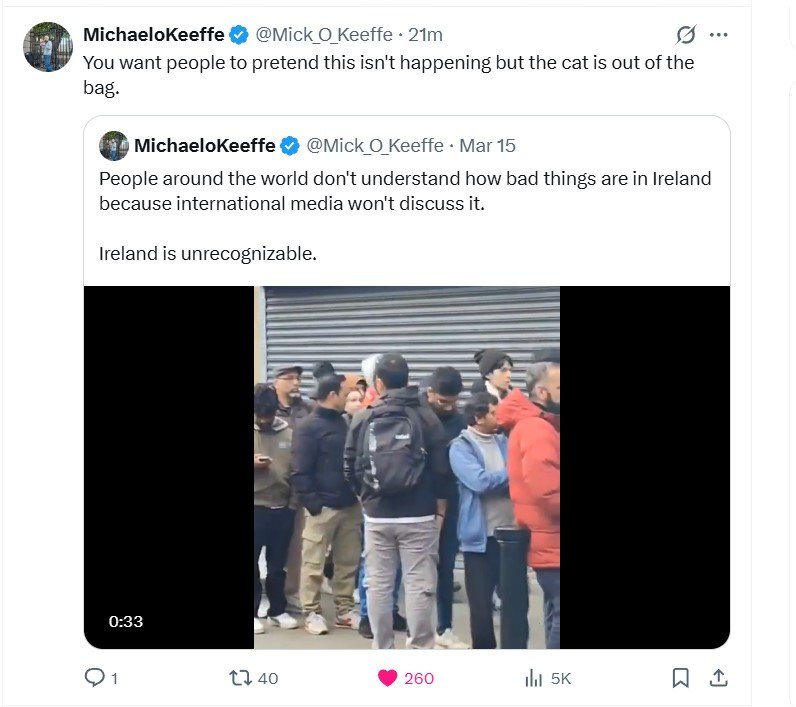Open the three-dot more options menu
The image size is (796, 707).
718,35
